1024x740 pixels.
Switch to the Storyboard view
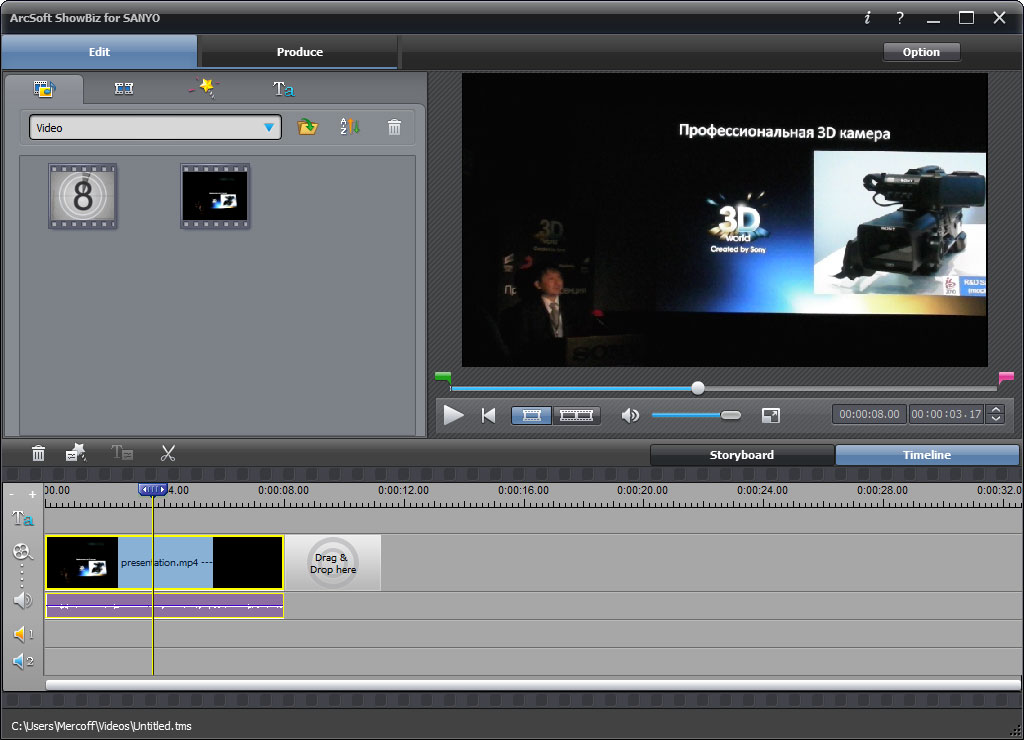point(741,455)
